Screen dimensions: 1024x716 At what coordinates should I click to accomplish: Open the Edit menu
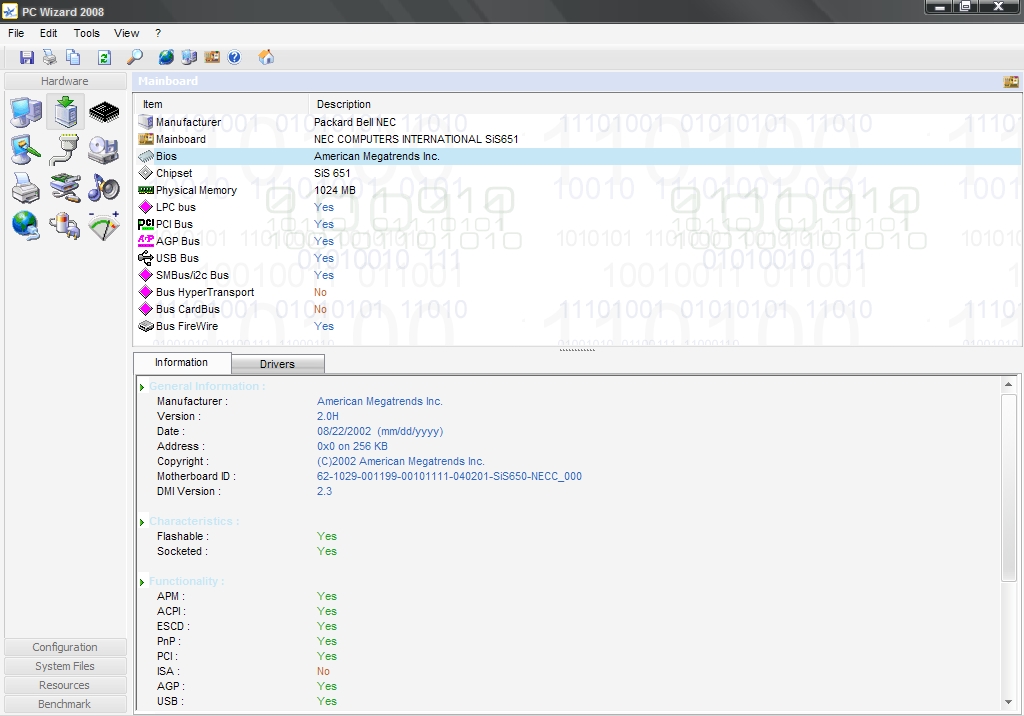(x=48, y=33)
